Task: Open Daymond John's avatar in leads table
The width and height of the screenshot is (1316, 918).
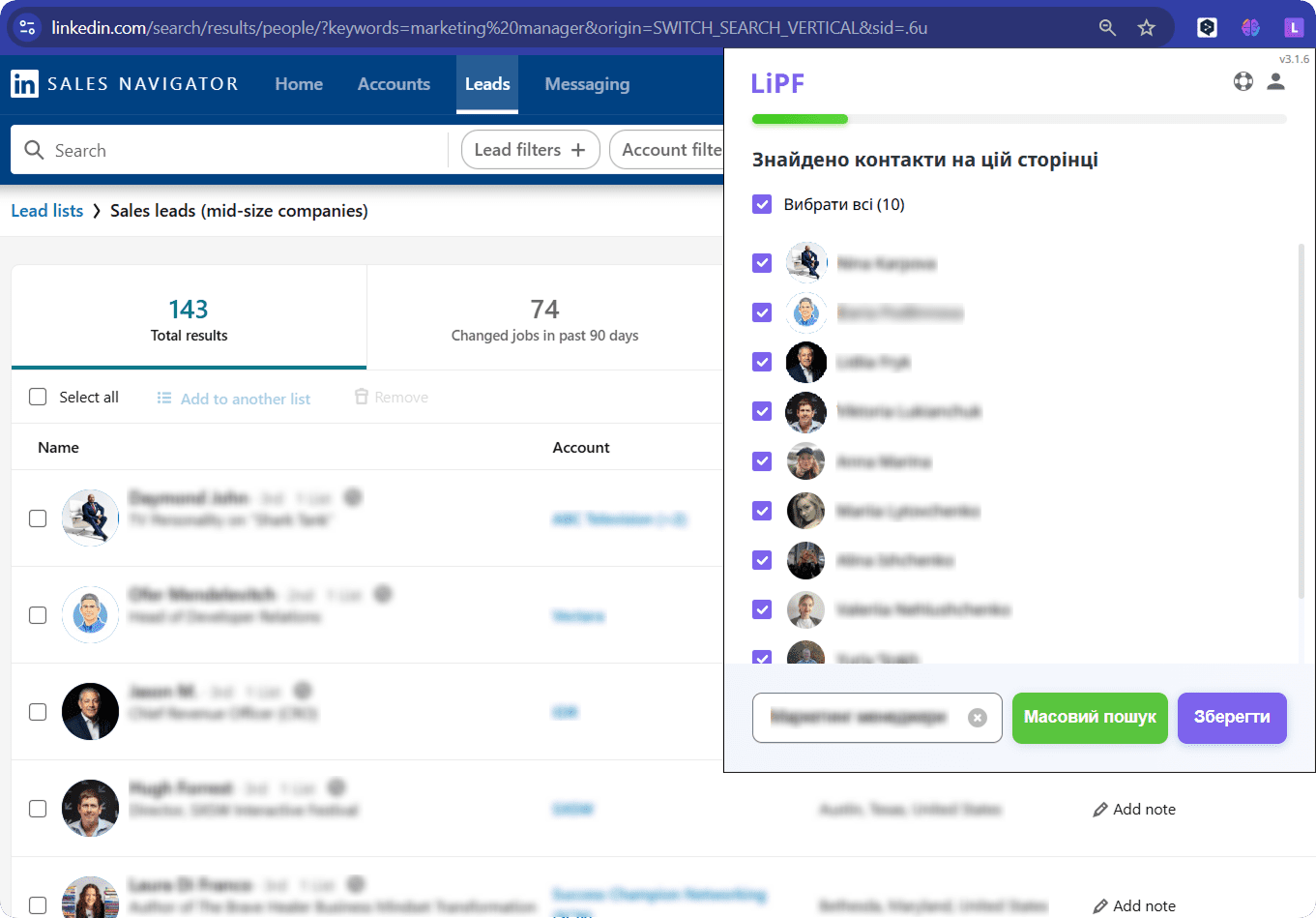Action: 90,518
